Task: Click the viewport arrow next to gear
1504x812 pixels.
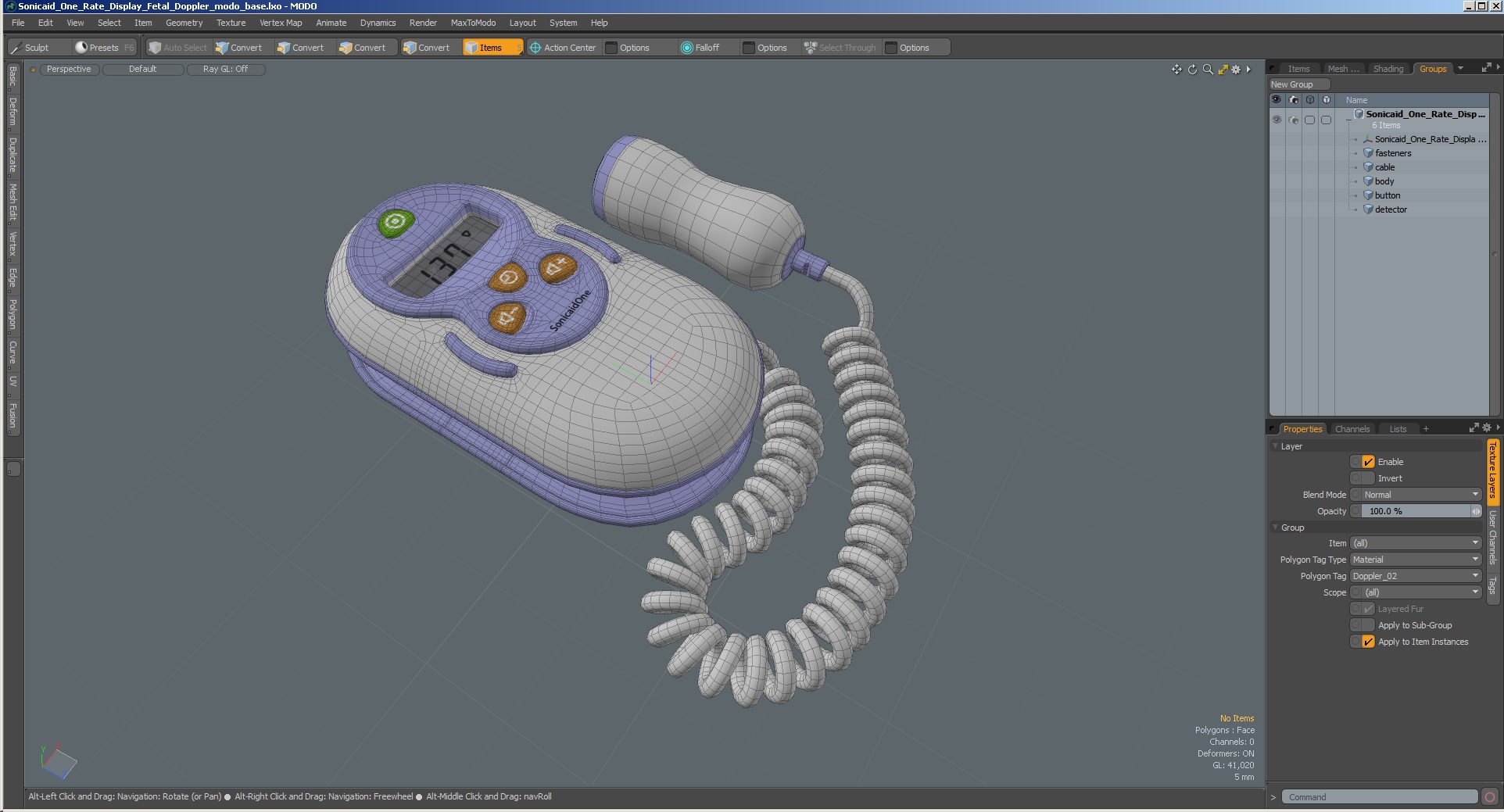Action: pos(1248,70)
